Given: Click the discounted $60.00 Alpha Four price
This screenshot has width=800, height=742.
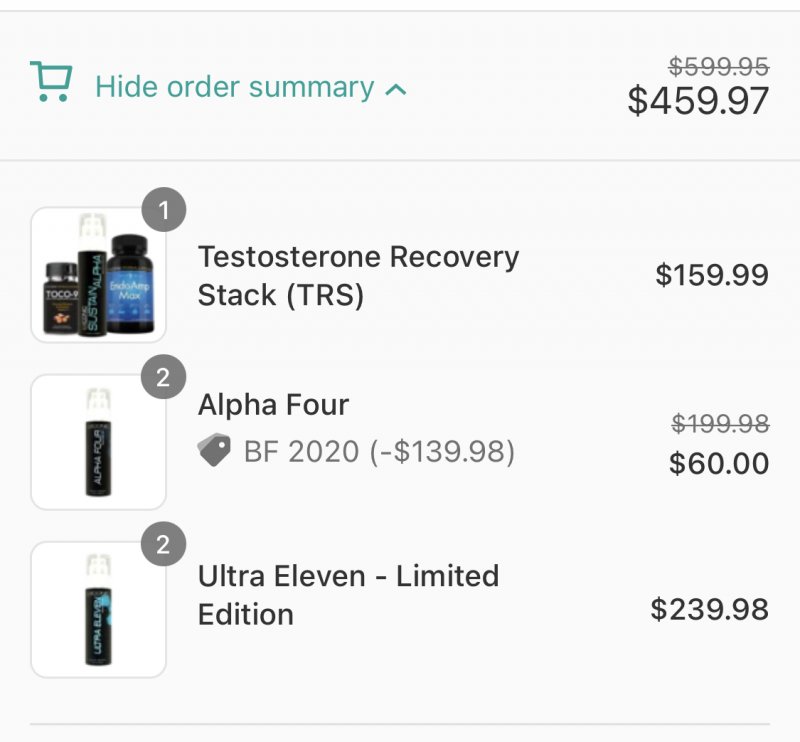Looking at the screenshot, I should coord(719,463).
